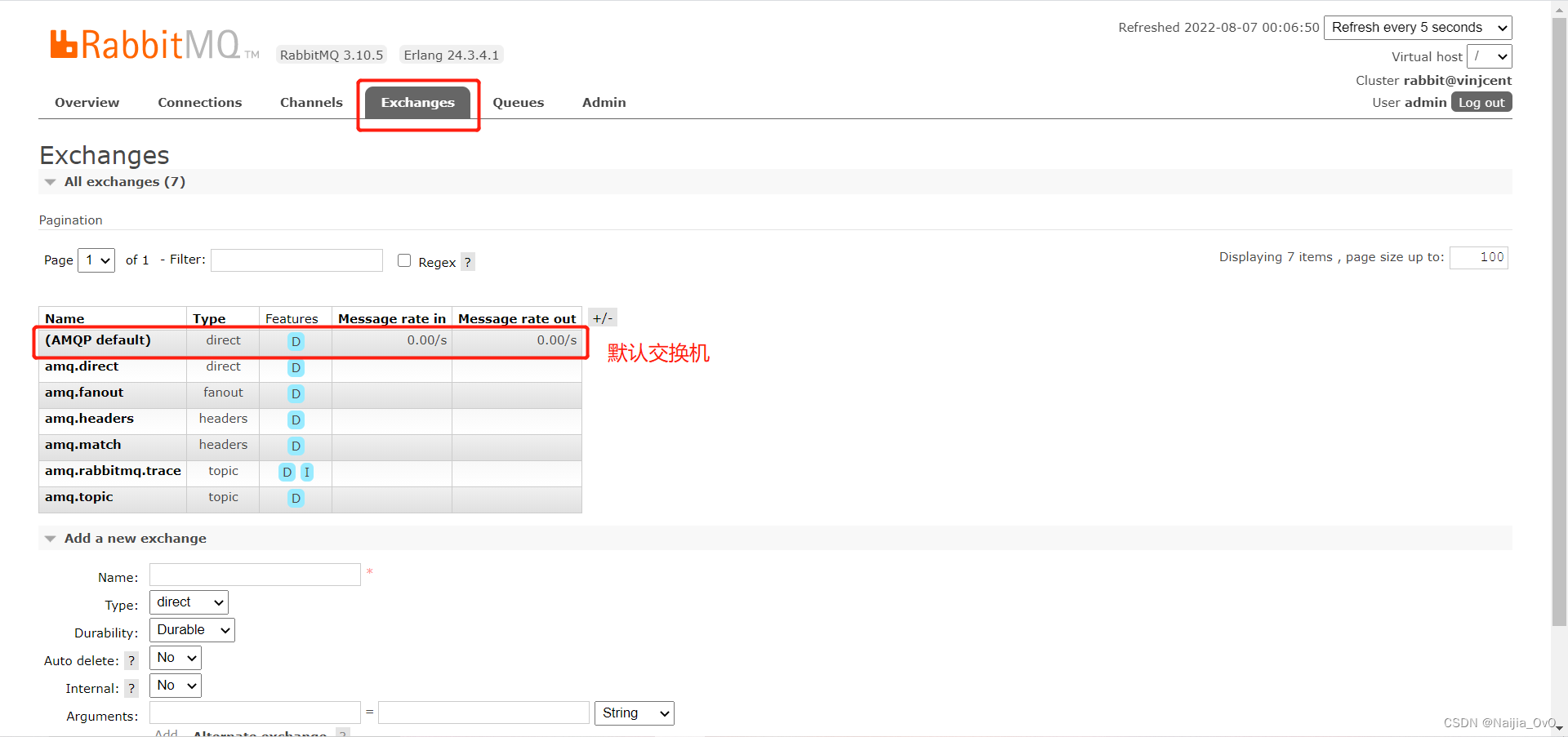Image resolution: width=1568 pixels, height=737 pixels.
Task: Click the Filter input field
Action: click(296, 260)
